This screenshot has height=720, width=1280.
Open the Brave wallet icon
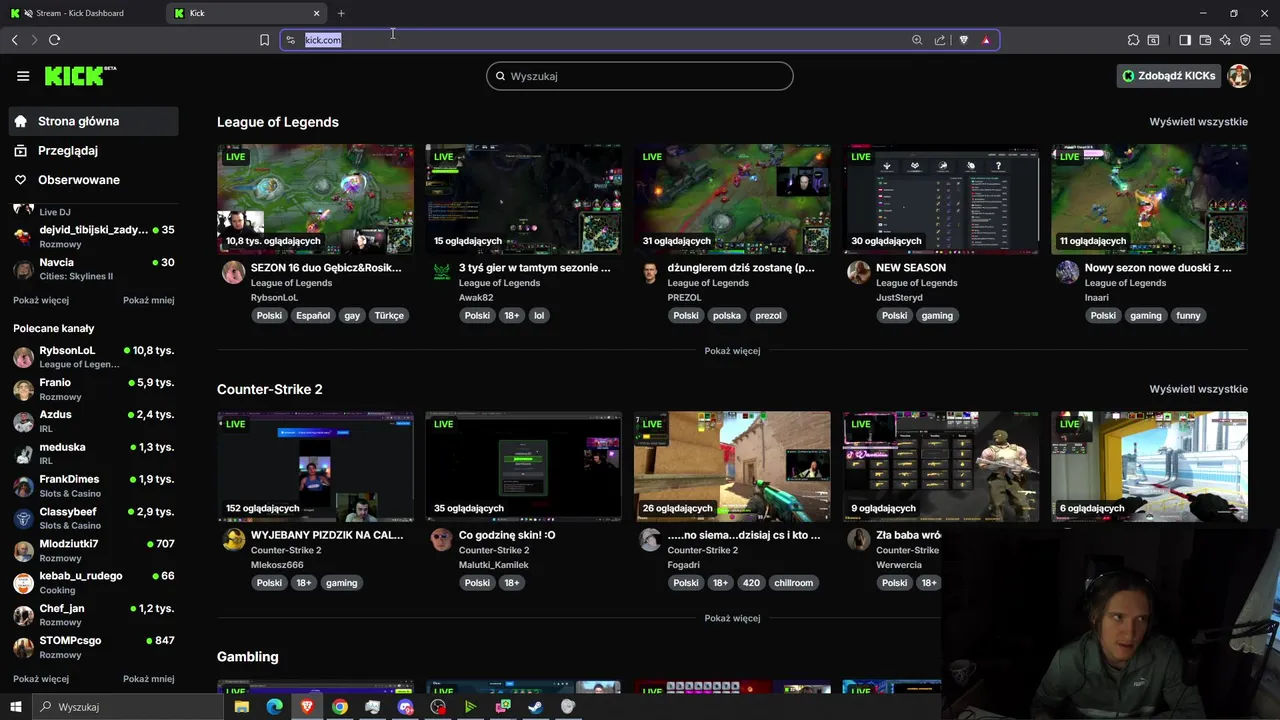click(1205, 40)
